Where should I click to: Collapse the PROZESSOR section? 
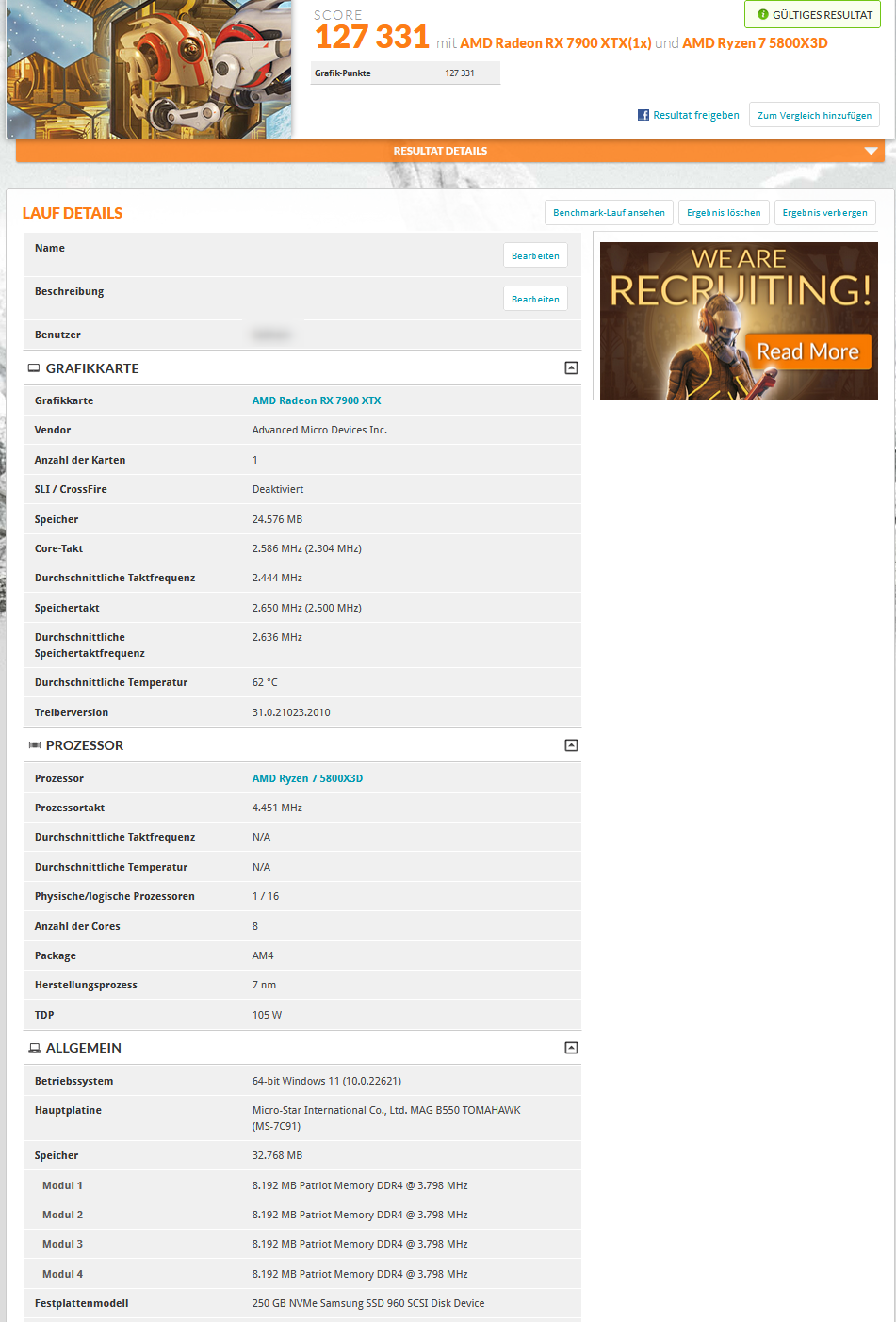pos(571,745)
